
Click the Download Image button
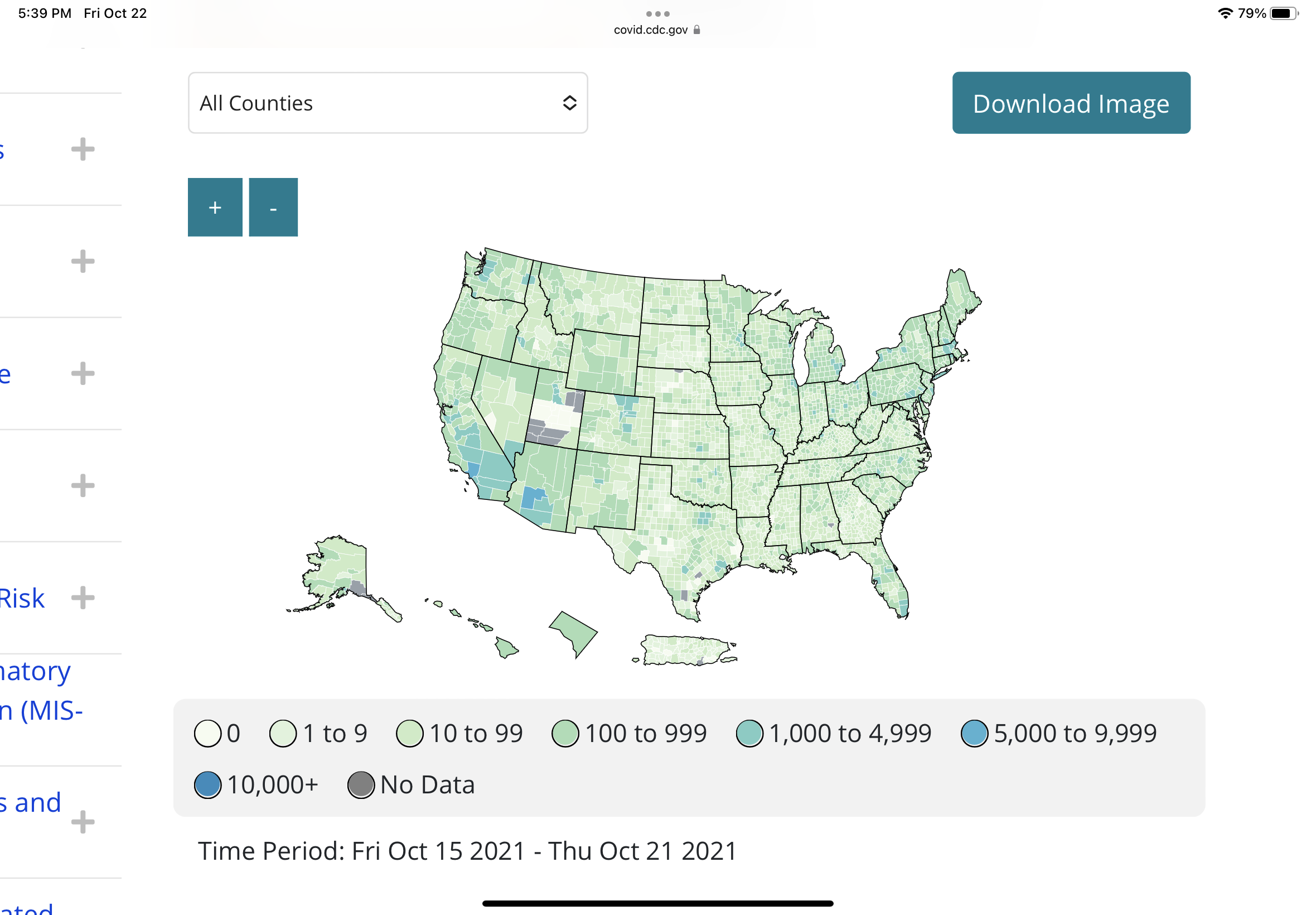coord(1071,103)
